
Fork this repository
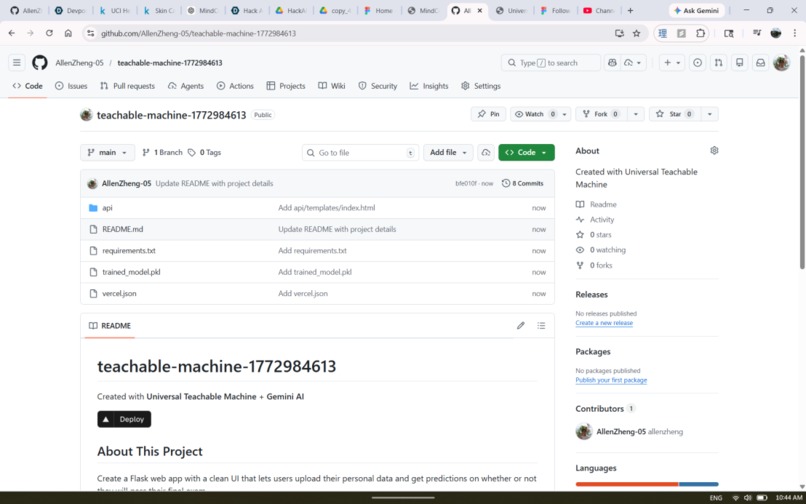(x=601, y=114)
